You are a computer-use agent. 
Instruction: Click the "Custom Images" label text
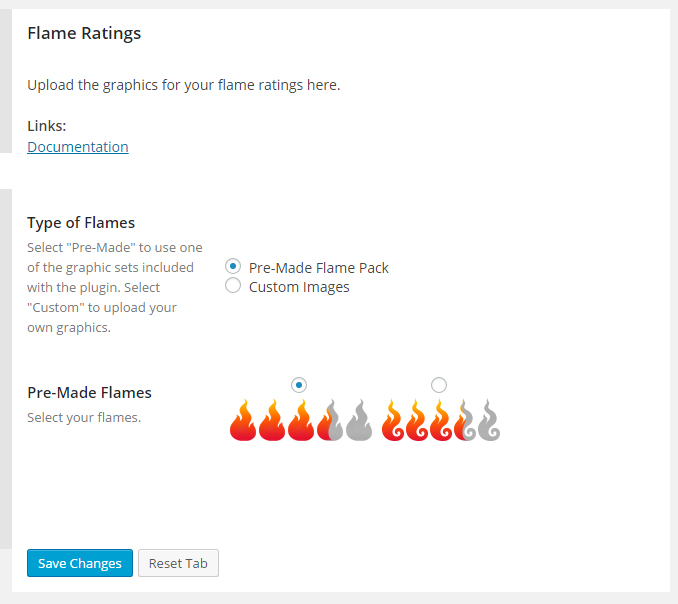click(299, 287)
